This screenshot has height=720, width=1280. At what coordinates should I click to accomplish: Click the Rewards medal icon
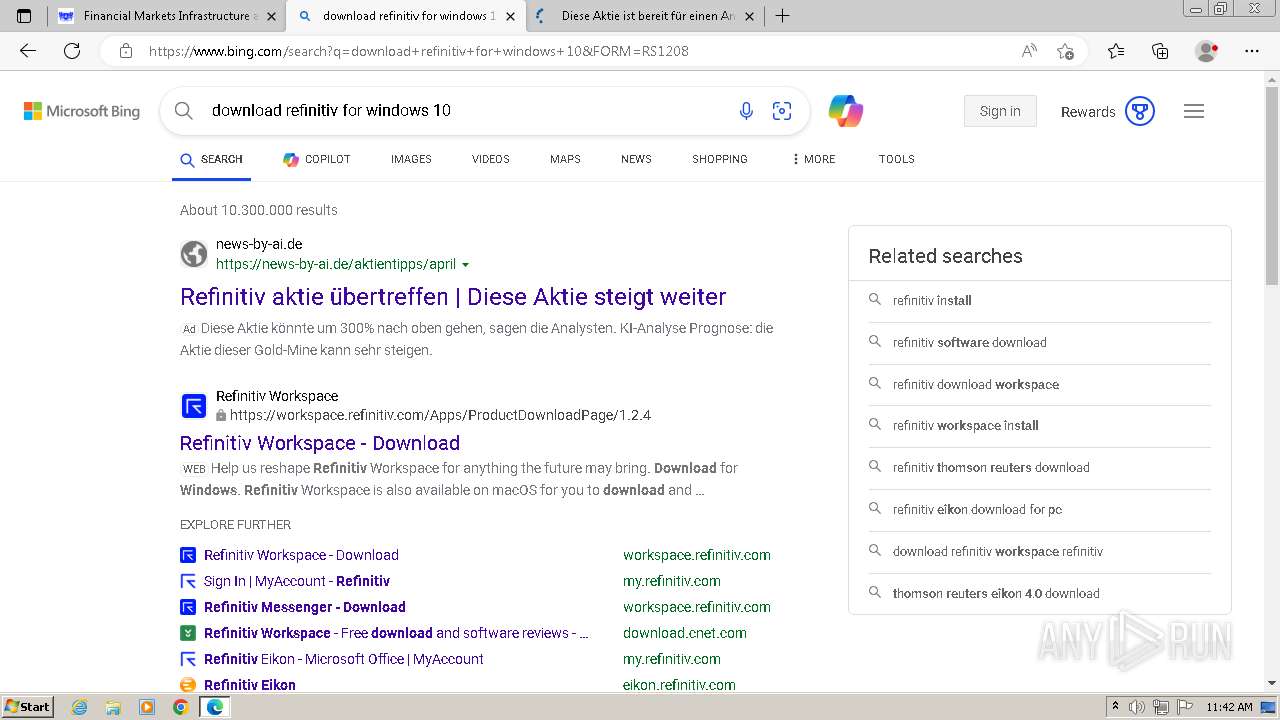pyautogui.click(x=1140, y=111)
